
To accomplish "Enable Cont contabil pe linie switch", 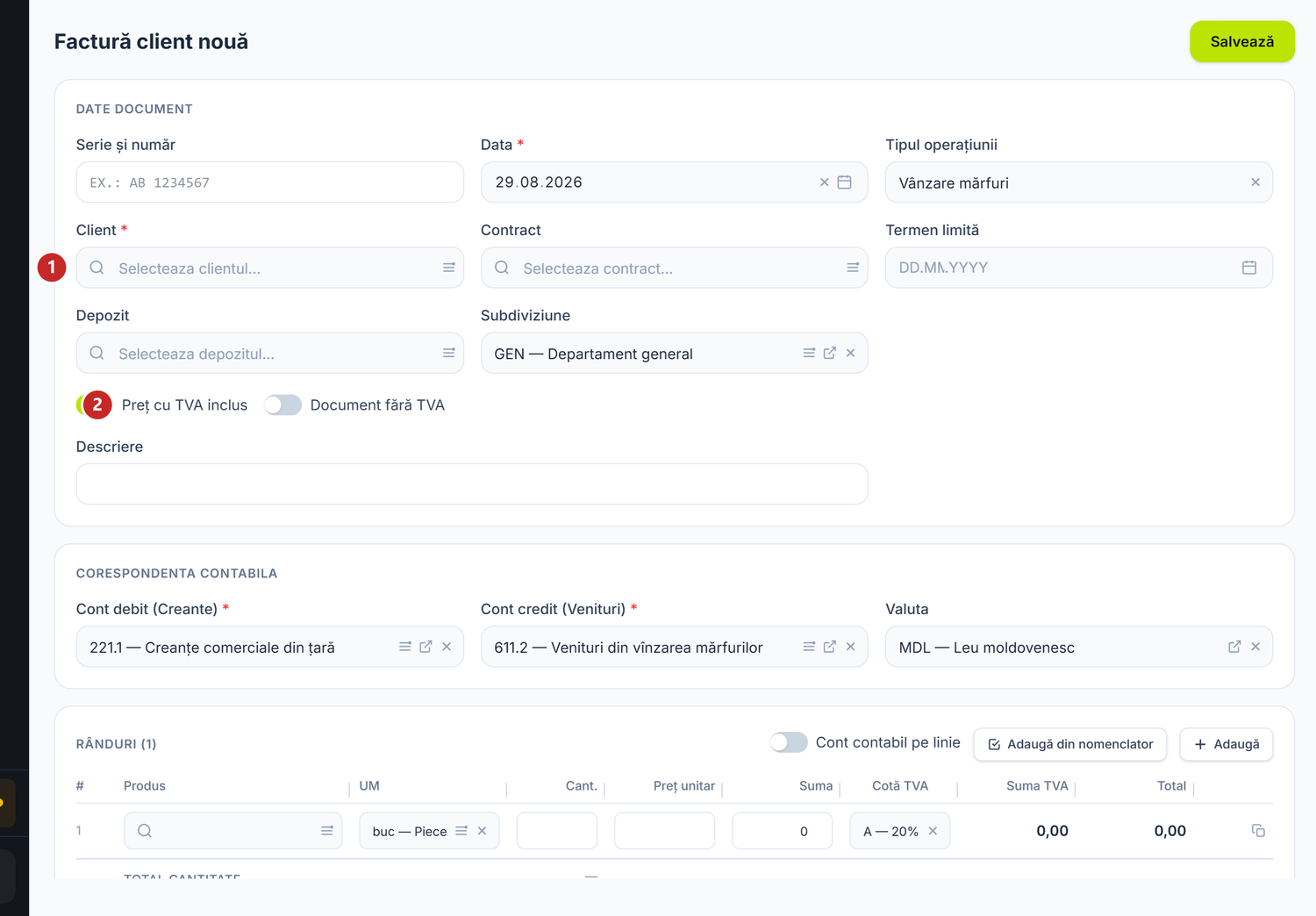I will [789, 742].
